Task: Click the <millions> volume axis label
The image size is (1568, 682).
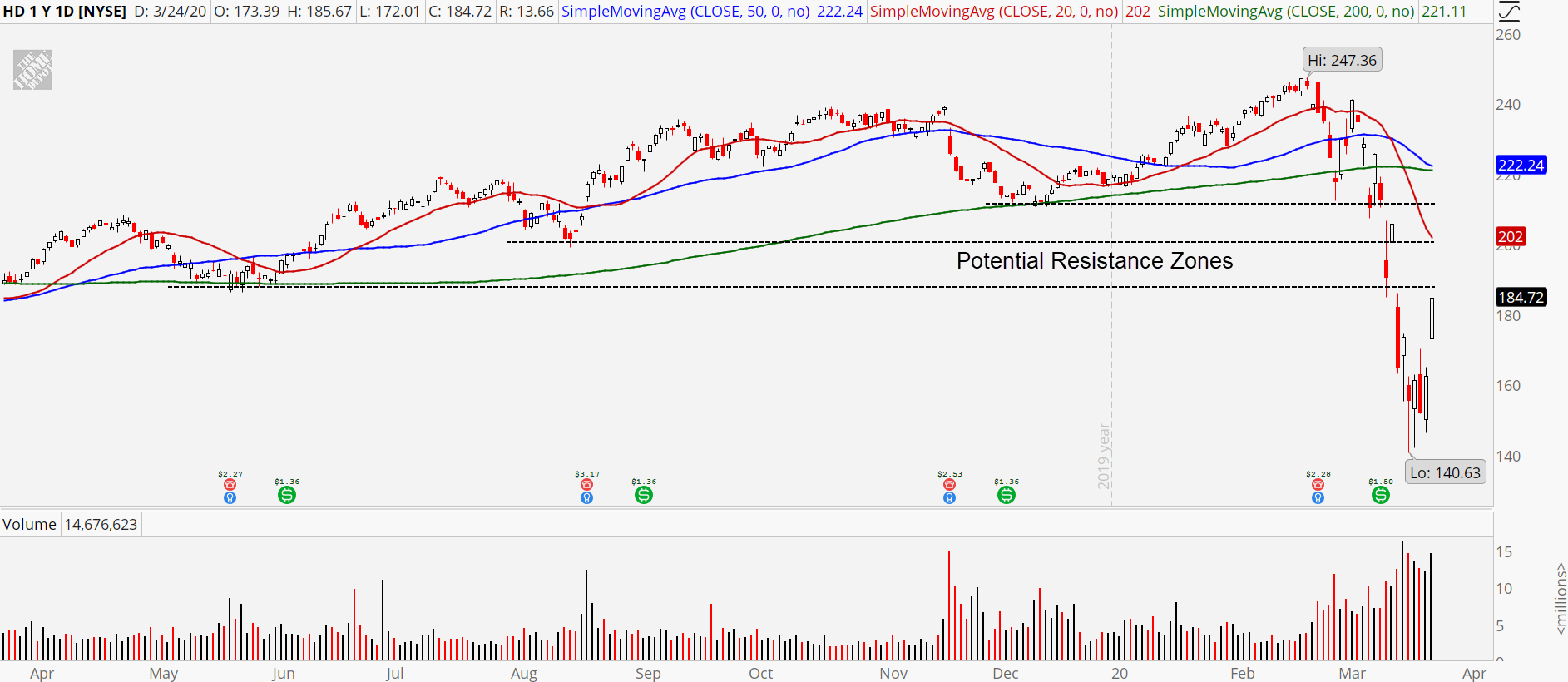Action: click(1560, 599)
